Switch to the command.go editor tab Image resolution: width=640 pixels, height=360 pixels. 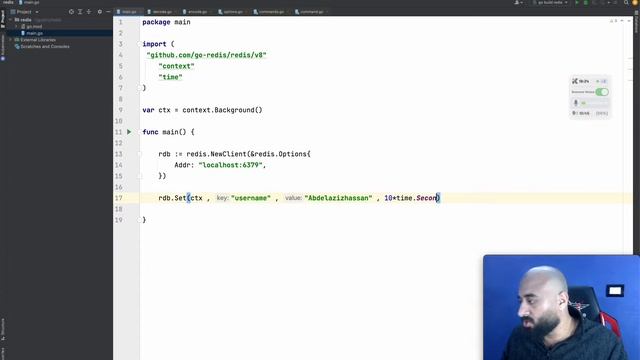coord(310,12)
